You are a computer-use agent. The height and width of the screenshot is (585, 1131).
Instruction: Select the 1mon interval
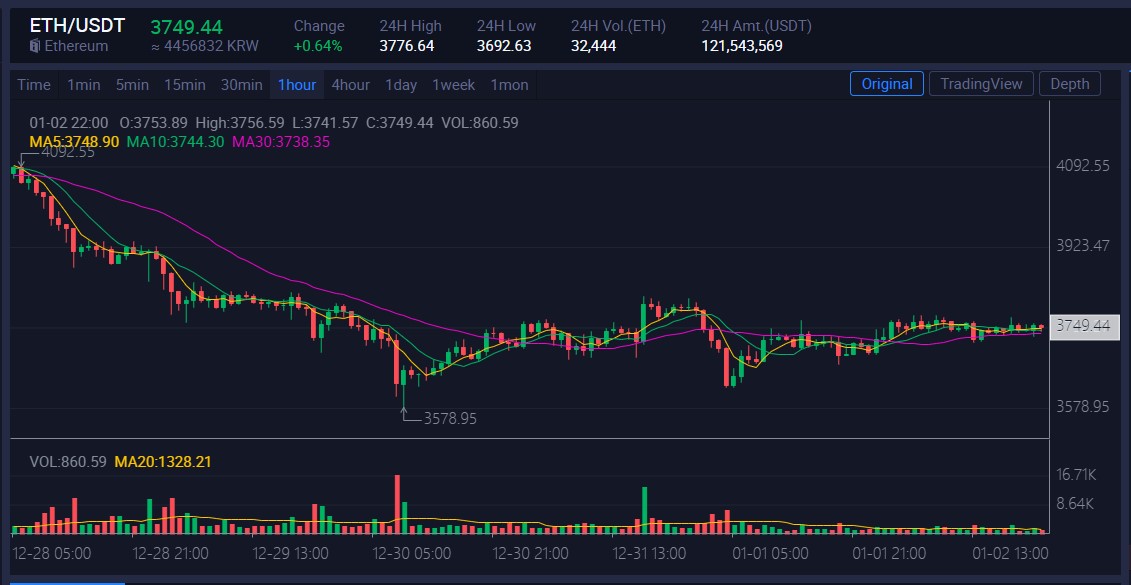[x=510, y=85]
